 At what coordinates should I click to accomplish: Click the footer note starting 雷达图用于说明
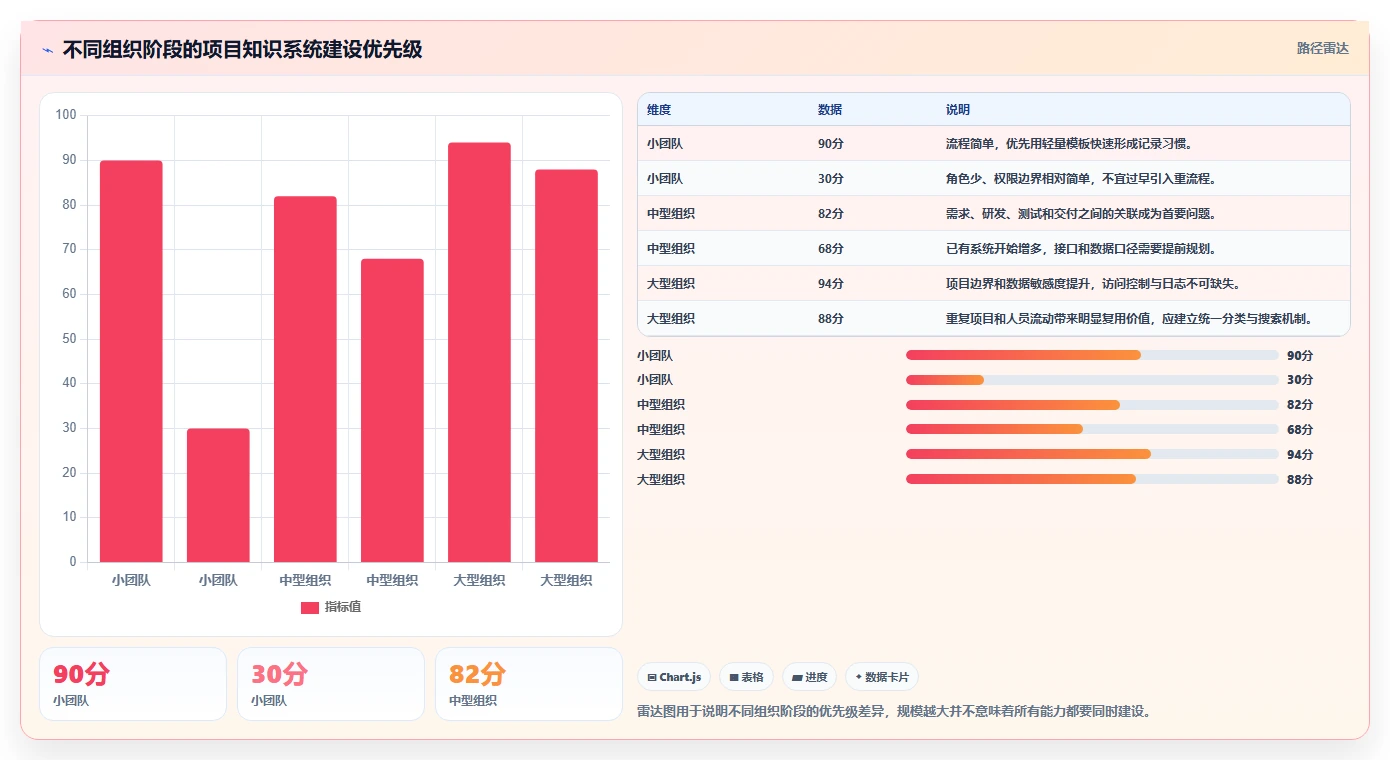pyautogui.click(x=894, y=712)
